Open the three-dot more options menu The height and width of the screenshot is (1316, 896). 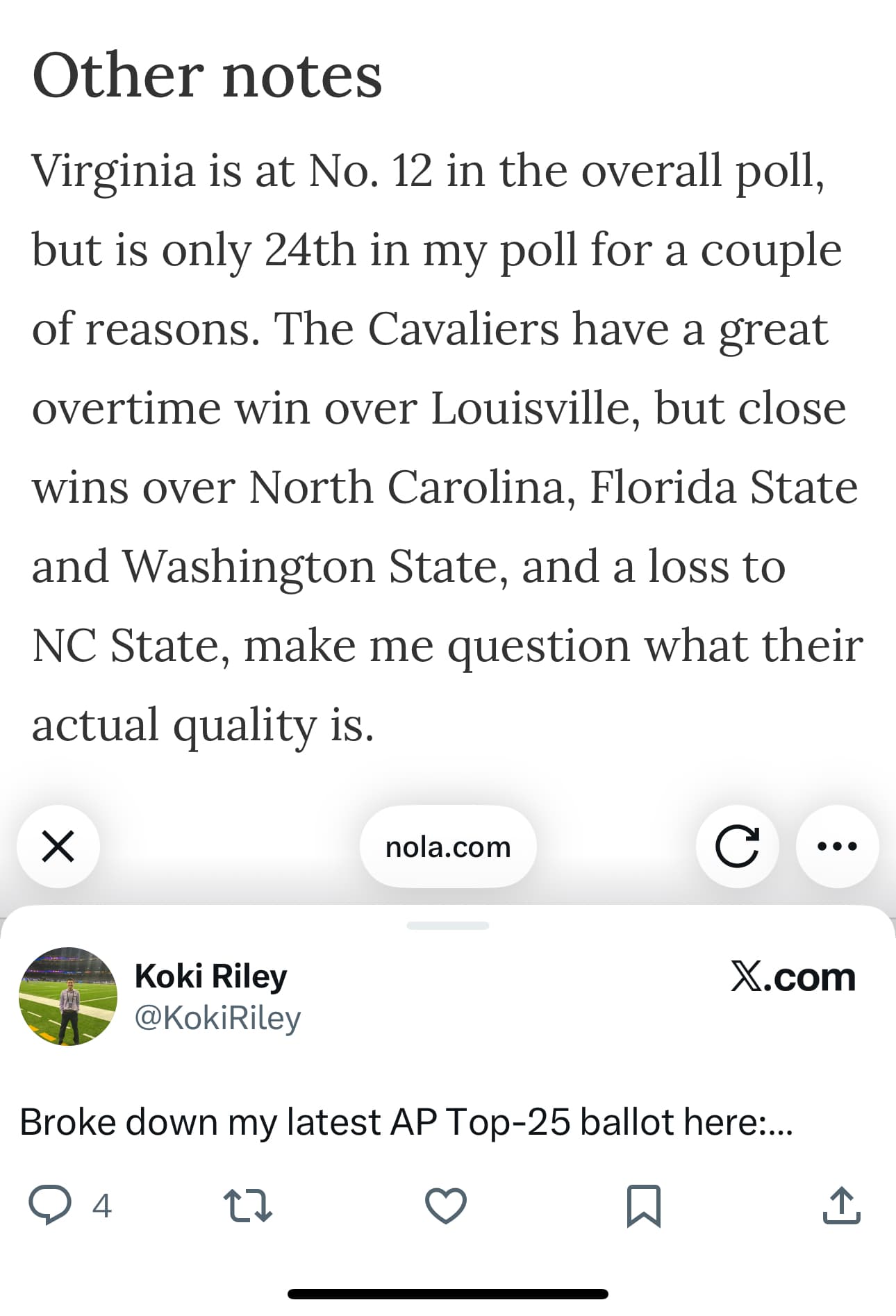837,846
